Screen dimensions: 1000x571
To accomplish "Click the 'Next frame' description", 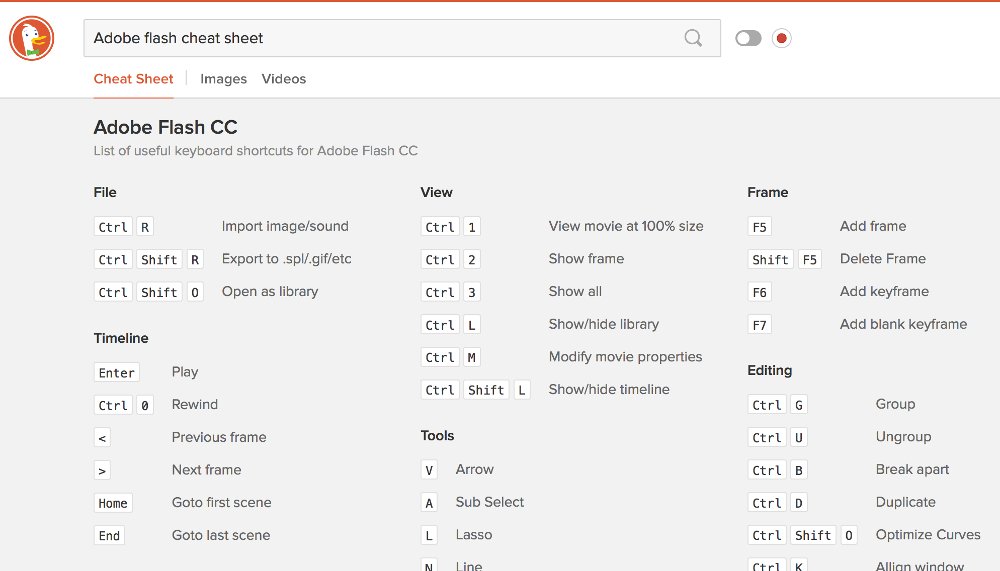I will [x=207, y=470].
